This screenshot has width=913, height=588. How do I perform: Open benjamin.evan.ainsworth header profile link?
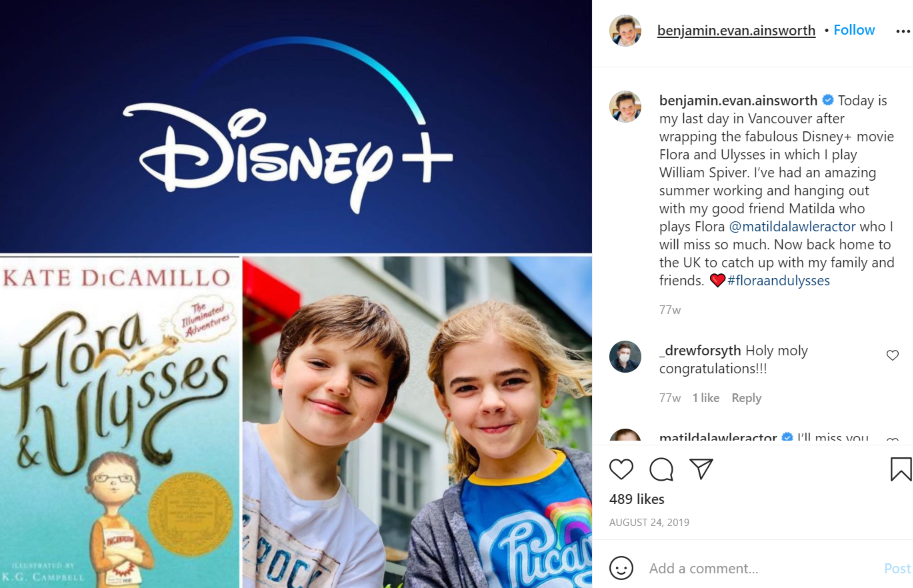point(736,30)
